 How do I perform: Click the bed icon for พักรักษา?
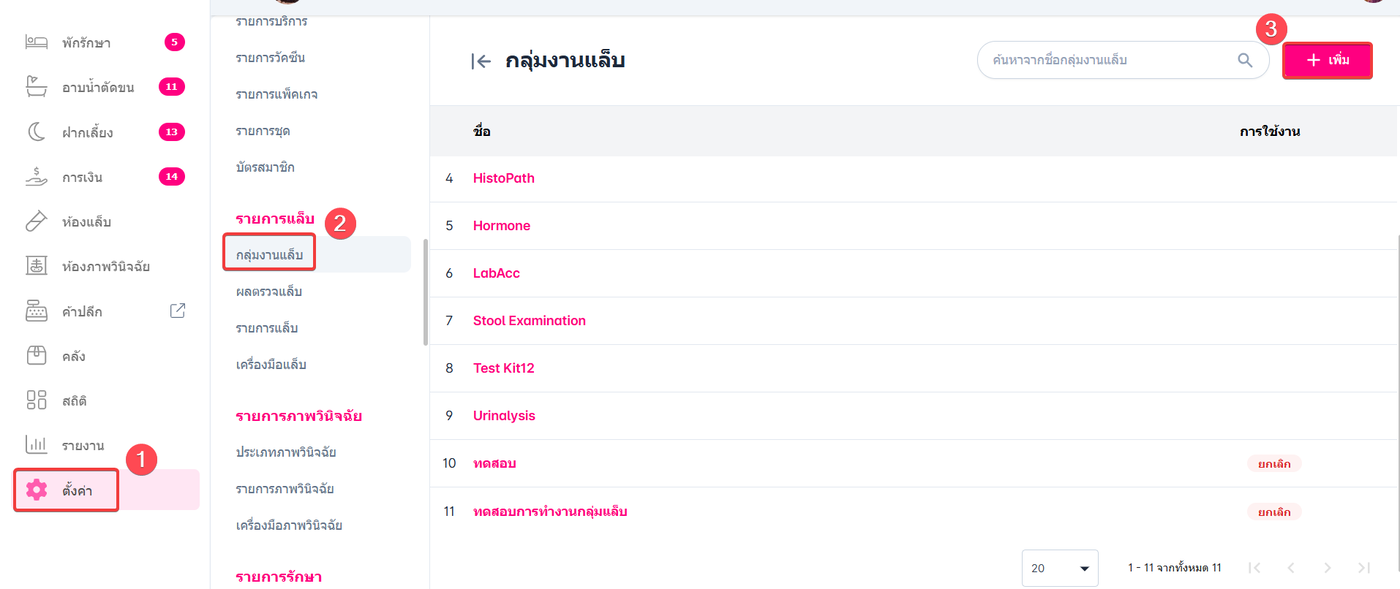tap(36, 43)
